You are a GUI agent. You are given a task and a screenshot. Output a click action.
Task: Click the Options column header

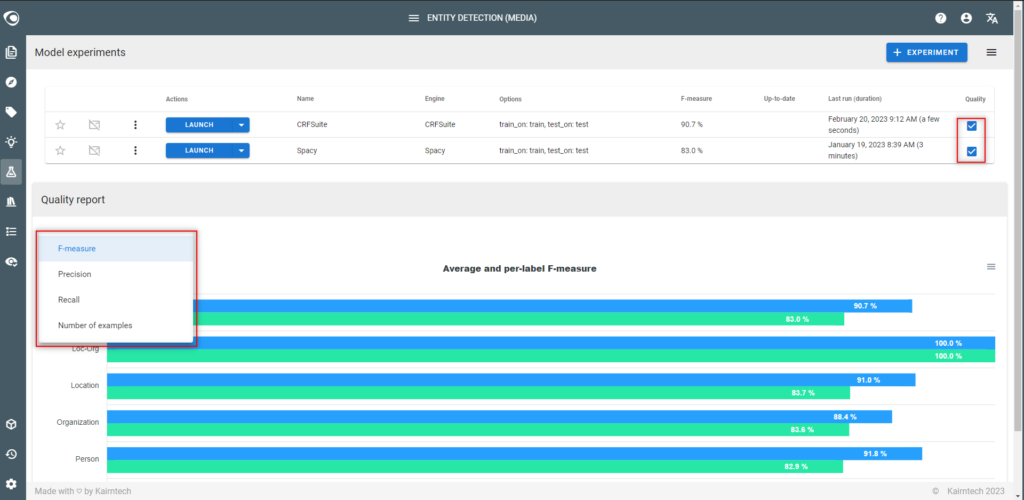click(x=510, y=99)
